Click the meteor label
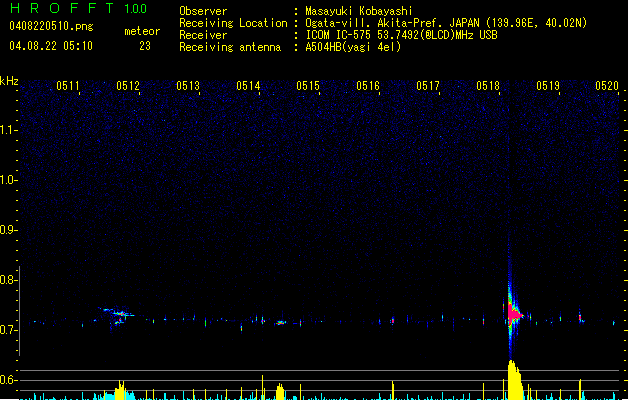629x400 pixels. (142, 31)
